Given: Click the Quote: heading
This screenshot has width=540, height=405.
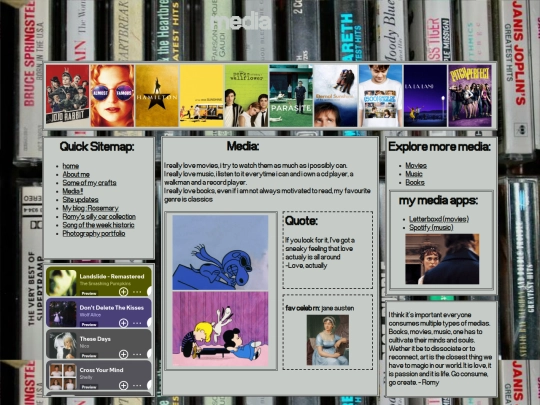Looking at the screenshot, I should [301, 221].
